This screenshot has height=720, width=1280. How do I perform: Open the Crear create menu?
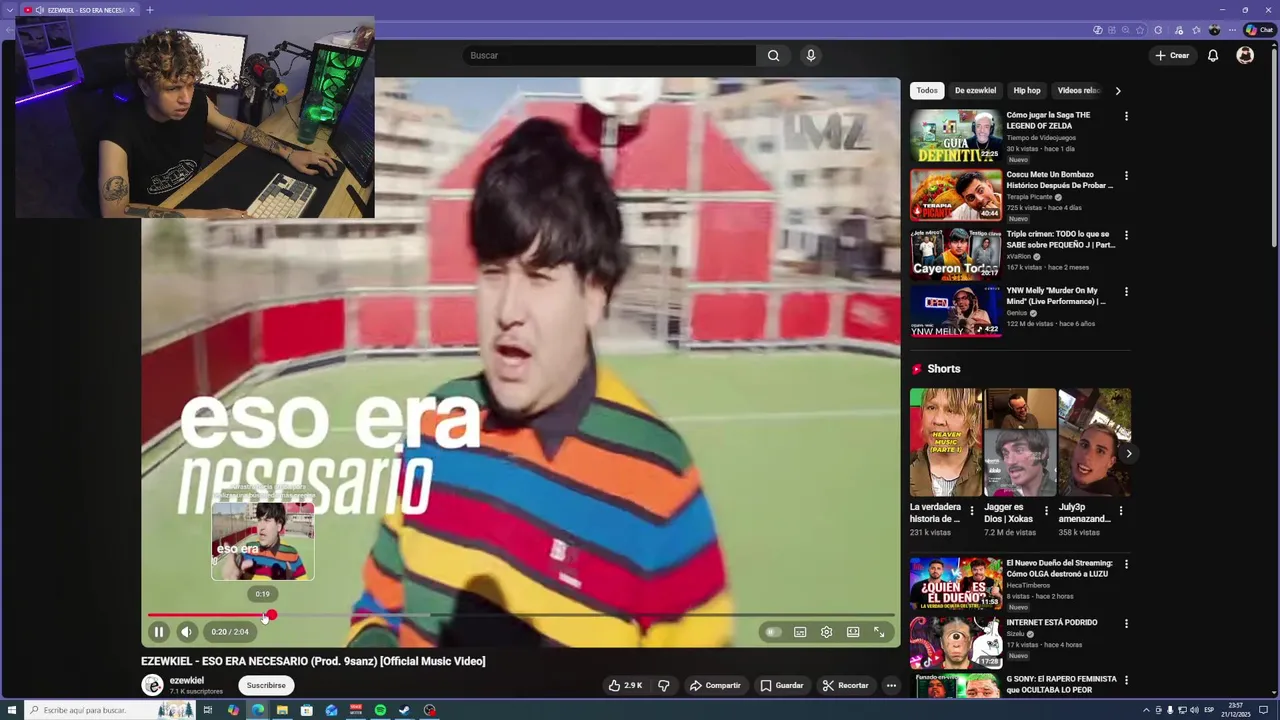click(x=1172, y=56)
